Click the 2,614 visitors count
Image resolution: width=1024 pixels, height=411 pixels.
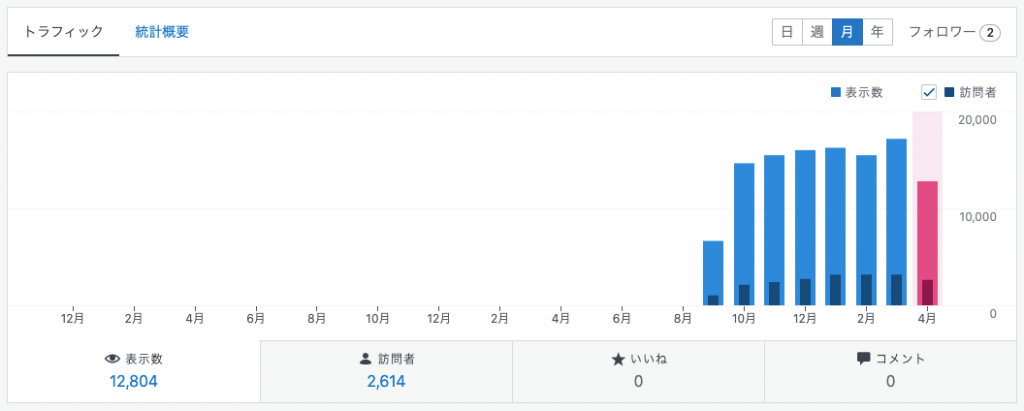pyautogui.click(x=386, y=381)
